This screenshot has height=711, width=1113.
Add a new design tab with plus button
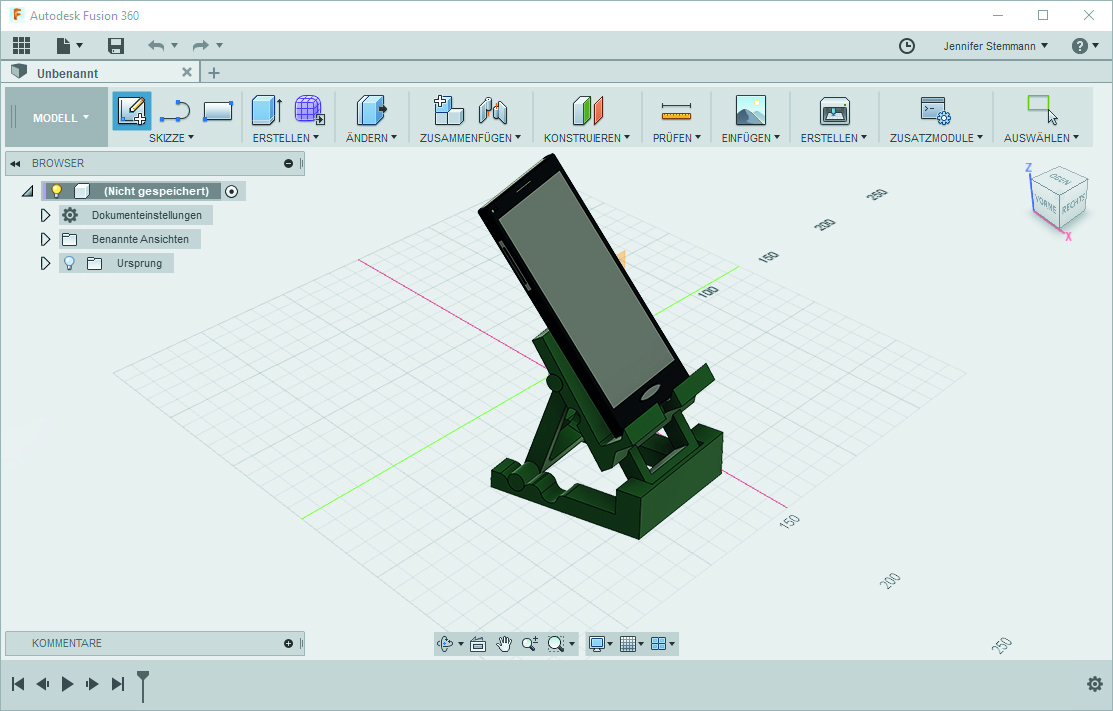tap(214, 73)
